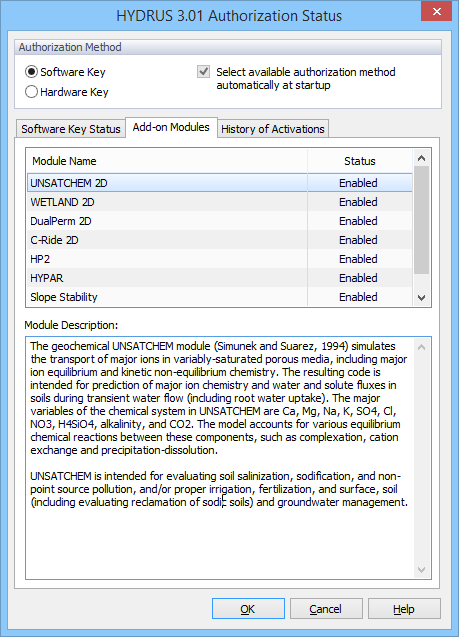Switch to Add-on Modules tab
Viewport: 459px width, 637px height.
(171, 127)
